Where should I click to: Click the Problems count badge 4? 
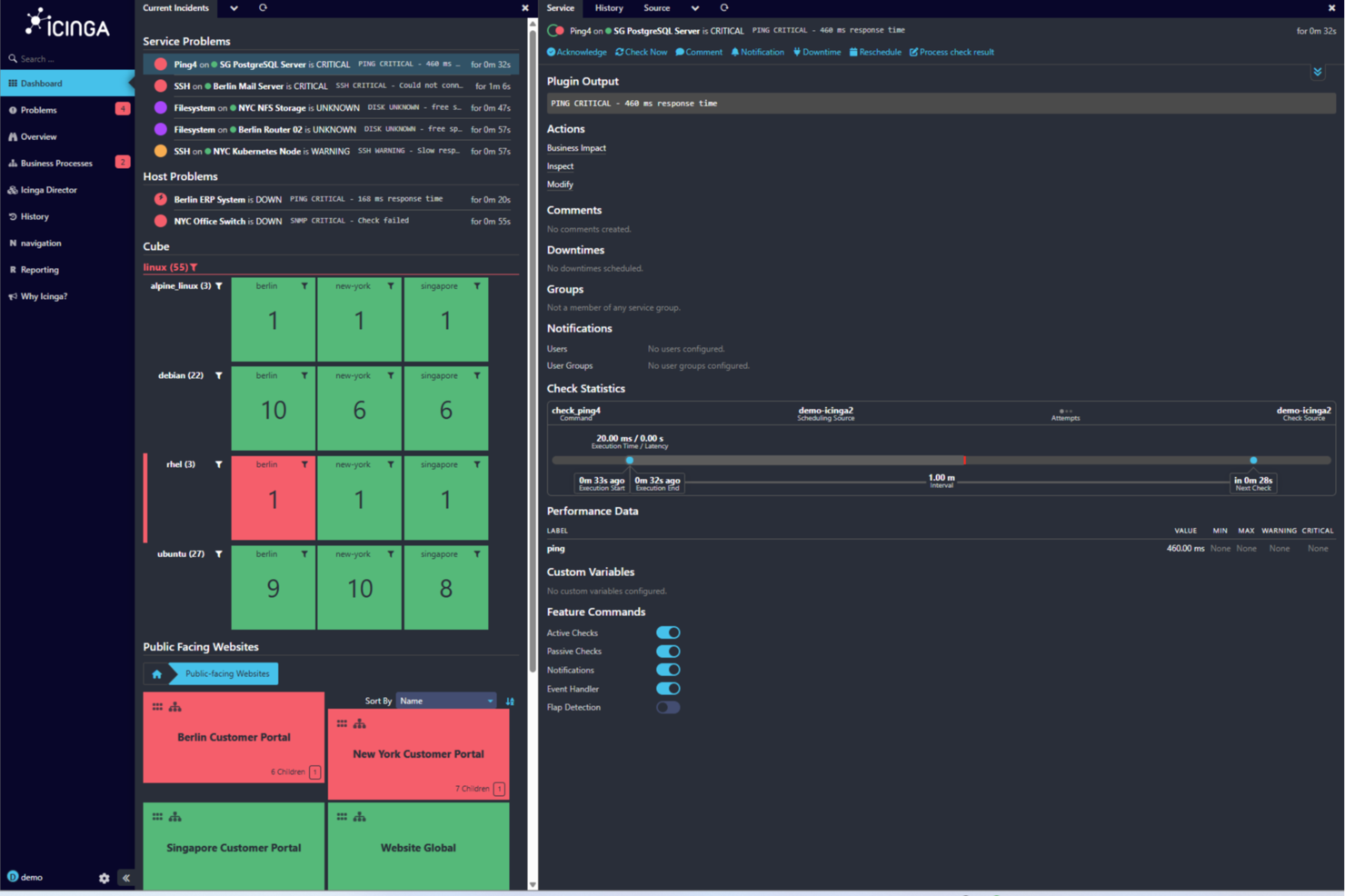pyautogui.click(x=122, y=109)
